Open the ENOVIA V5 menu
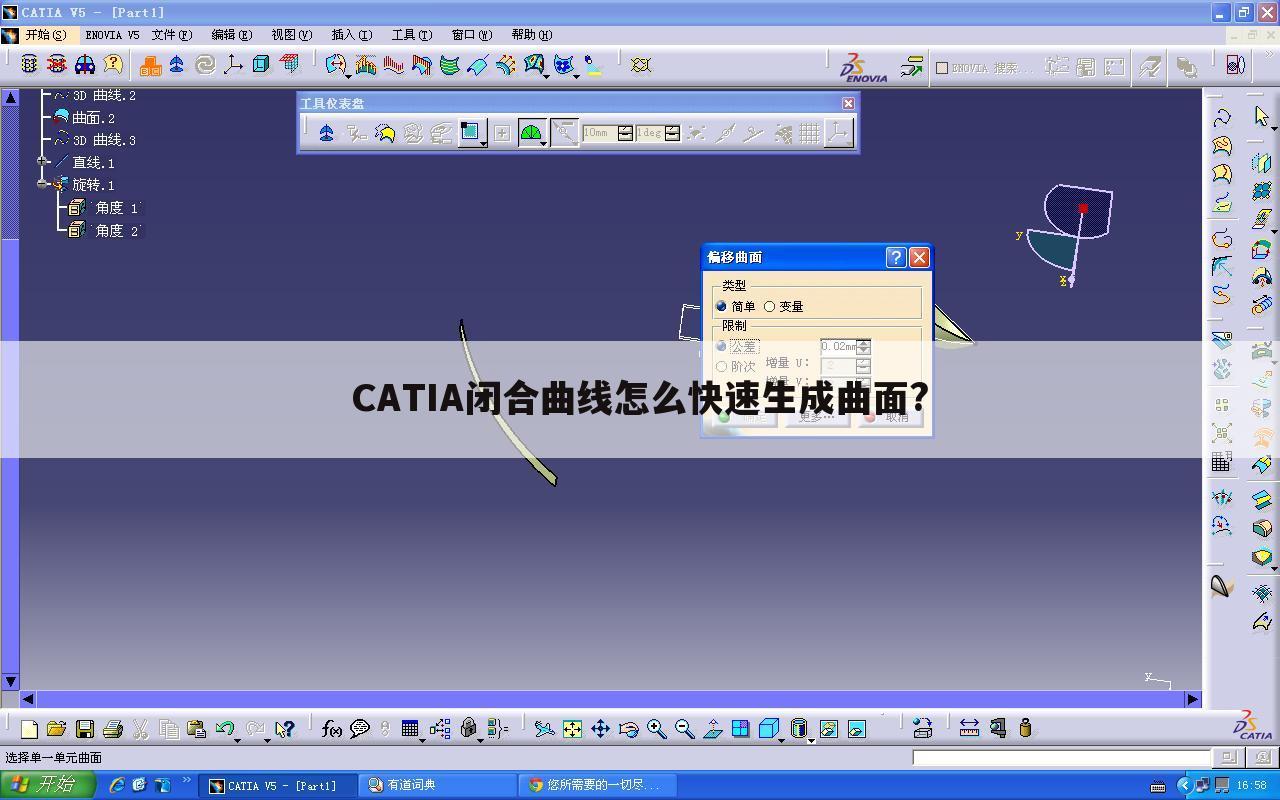 click(x=112, y=35)
